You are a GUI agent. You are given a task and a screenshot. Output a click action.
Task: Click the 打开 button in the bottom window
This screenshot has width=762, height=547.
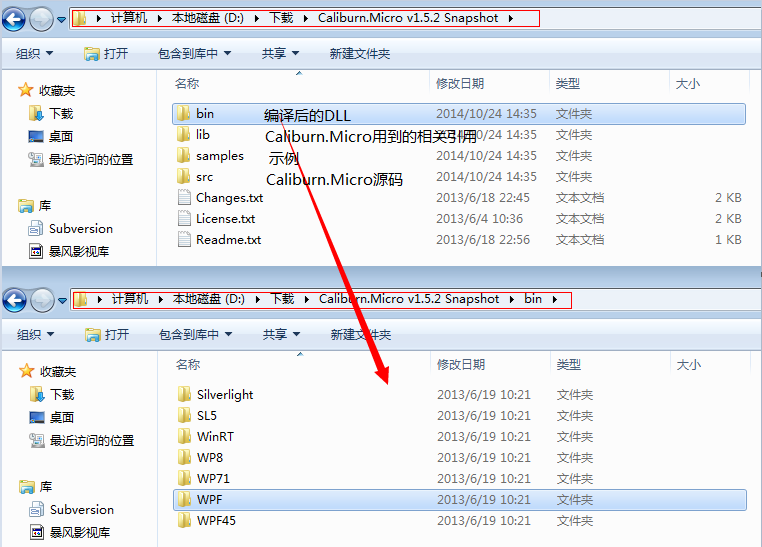click(x=107, y=334)
